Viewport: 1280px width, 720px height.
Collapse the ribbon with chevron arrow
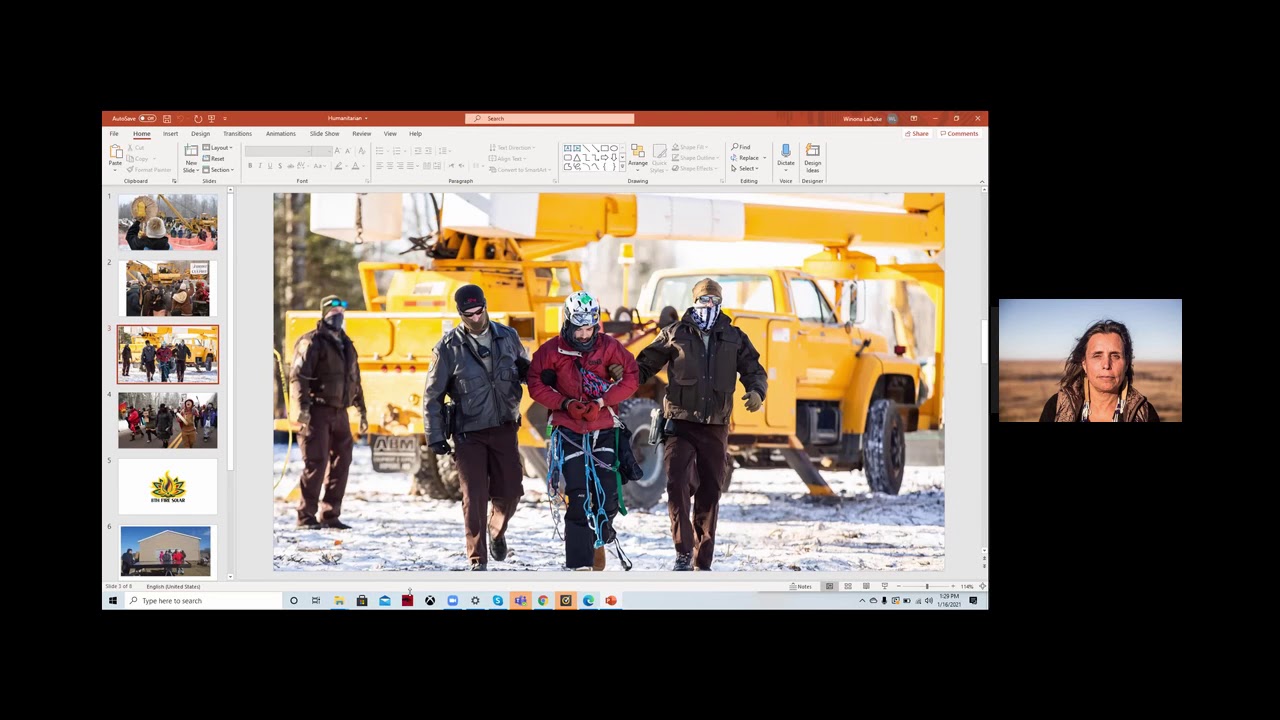tap(981, 182)
